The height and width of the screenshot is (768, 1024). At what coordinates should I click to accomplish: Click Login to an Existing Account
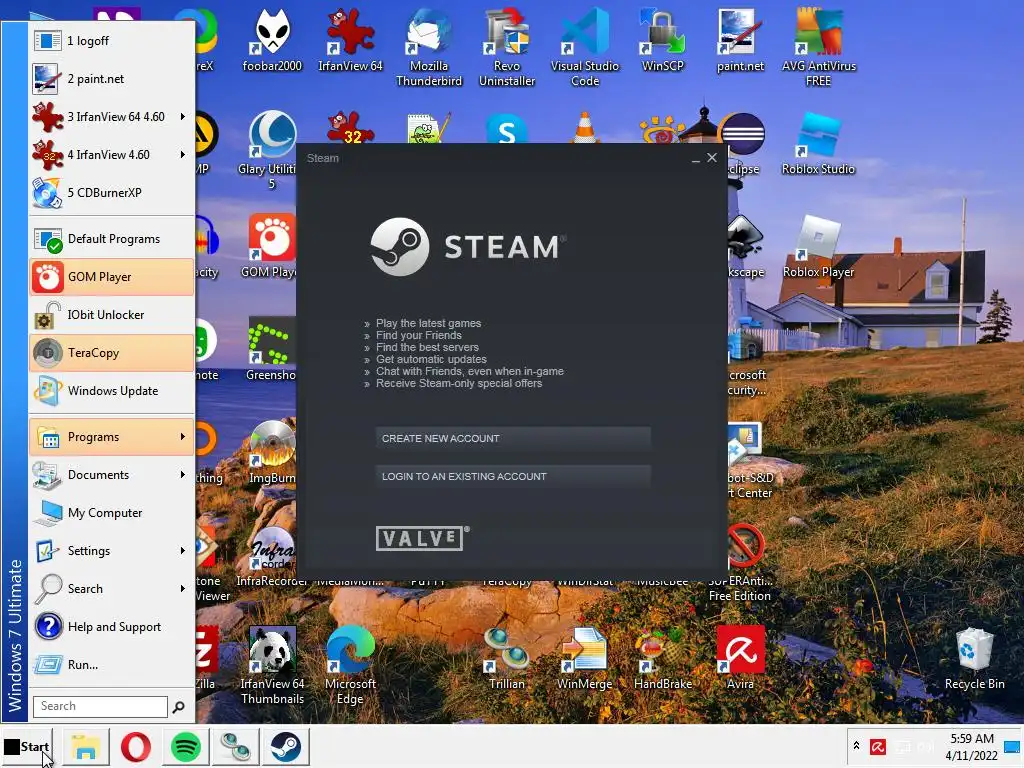(513, 476)
